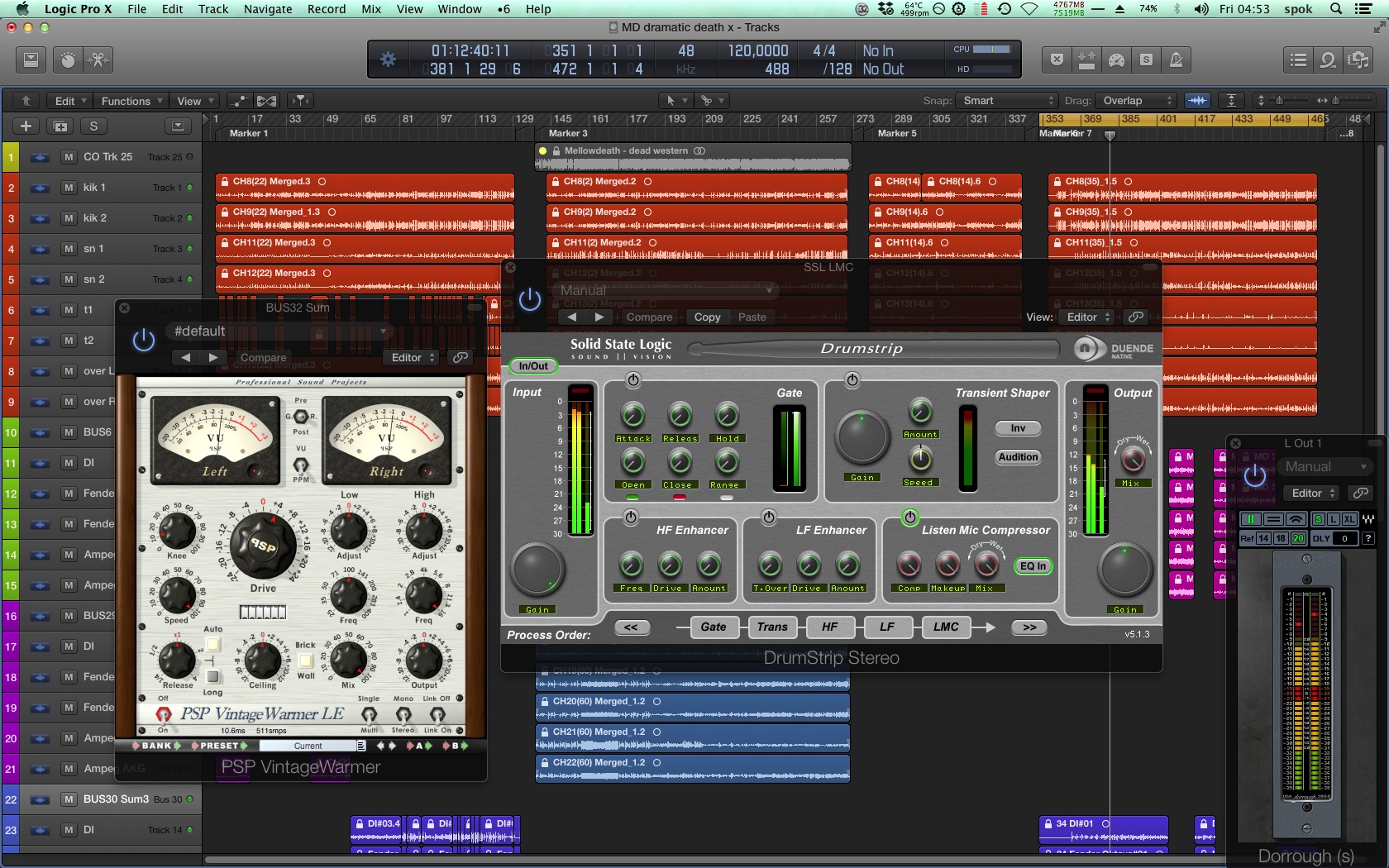Toggle power button in L Out 1 window
Image resolution: width=1389 pixels, height=868 pixels.
pos(1255,475)
